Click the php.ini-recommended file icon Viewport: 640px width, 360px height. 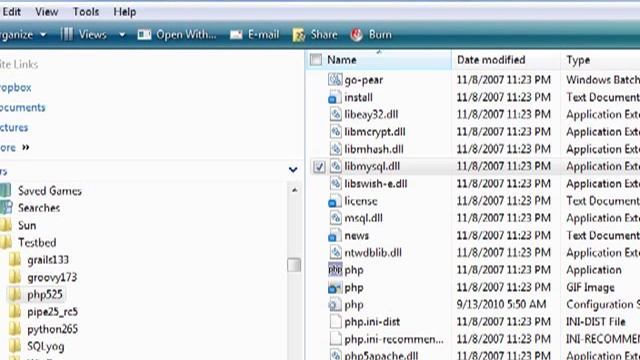[x=335, y=339]
